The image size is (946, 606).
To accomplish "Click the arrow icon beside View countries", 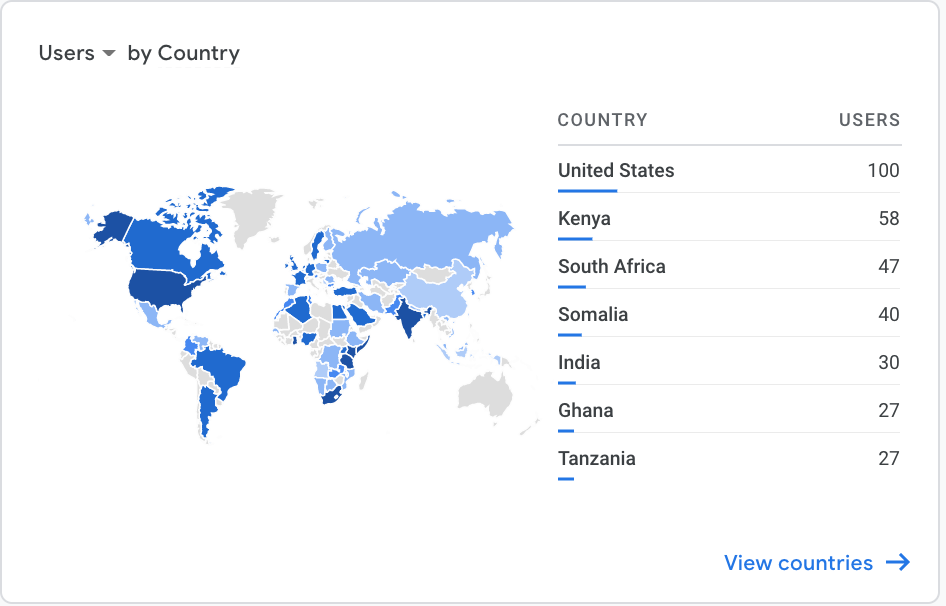I will coord(898,563).
